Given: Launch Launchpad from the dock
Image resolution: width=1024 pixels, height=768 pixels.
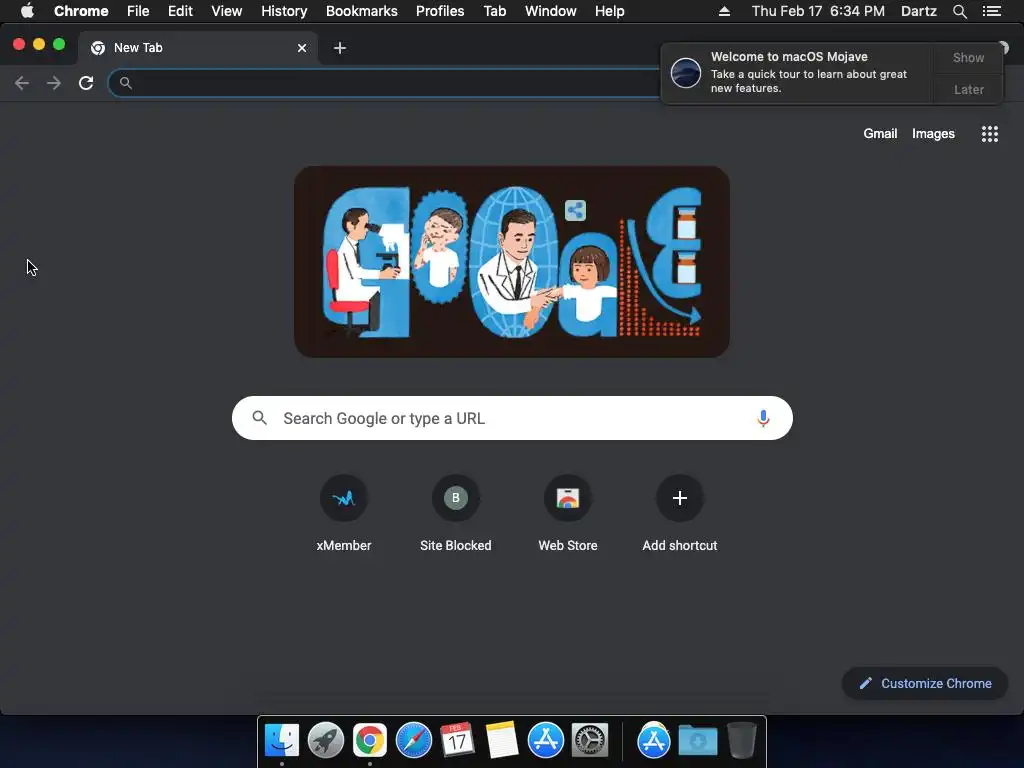Looking at the screenshot, I should 325,740.
